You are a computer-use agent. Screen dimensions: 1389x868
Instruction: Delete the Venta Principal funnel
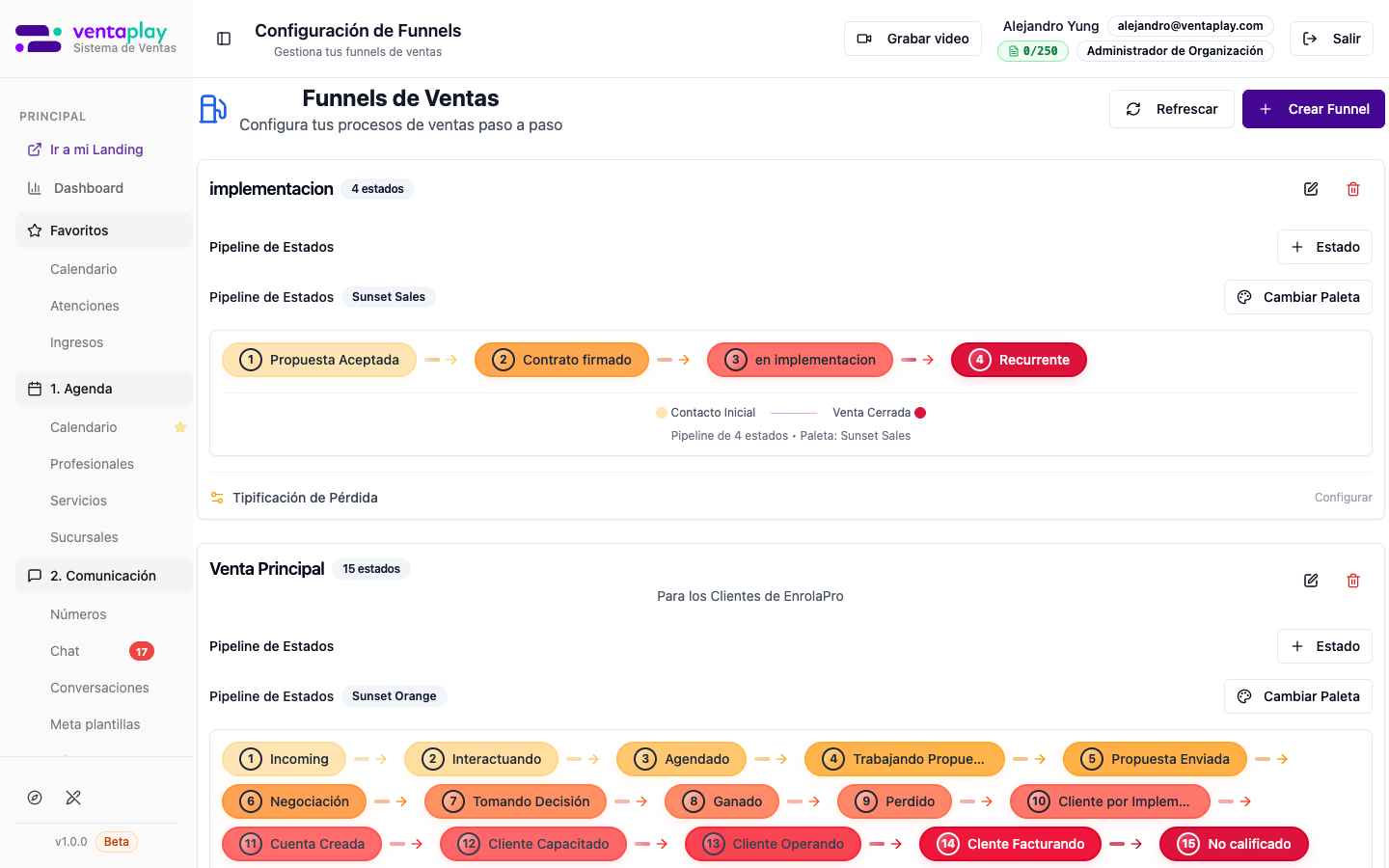(x=1353, y=581)
